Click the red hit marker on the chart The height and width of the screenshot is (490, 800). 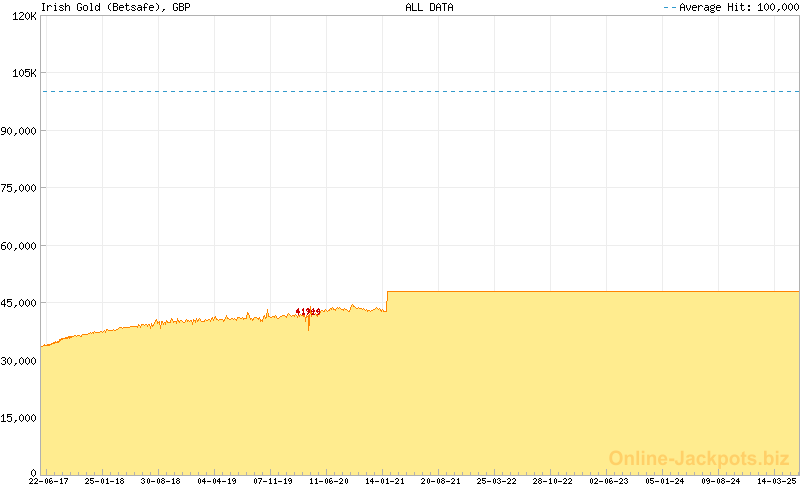308,312
